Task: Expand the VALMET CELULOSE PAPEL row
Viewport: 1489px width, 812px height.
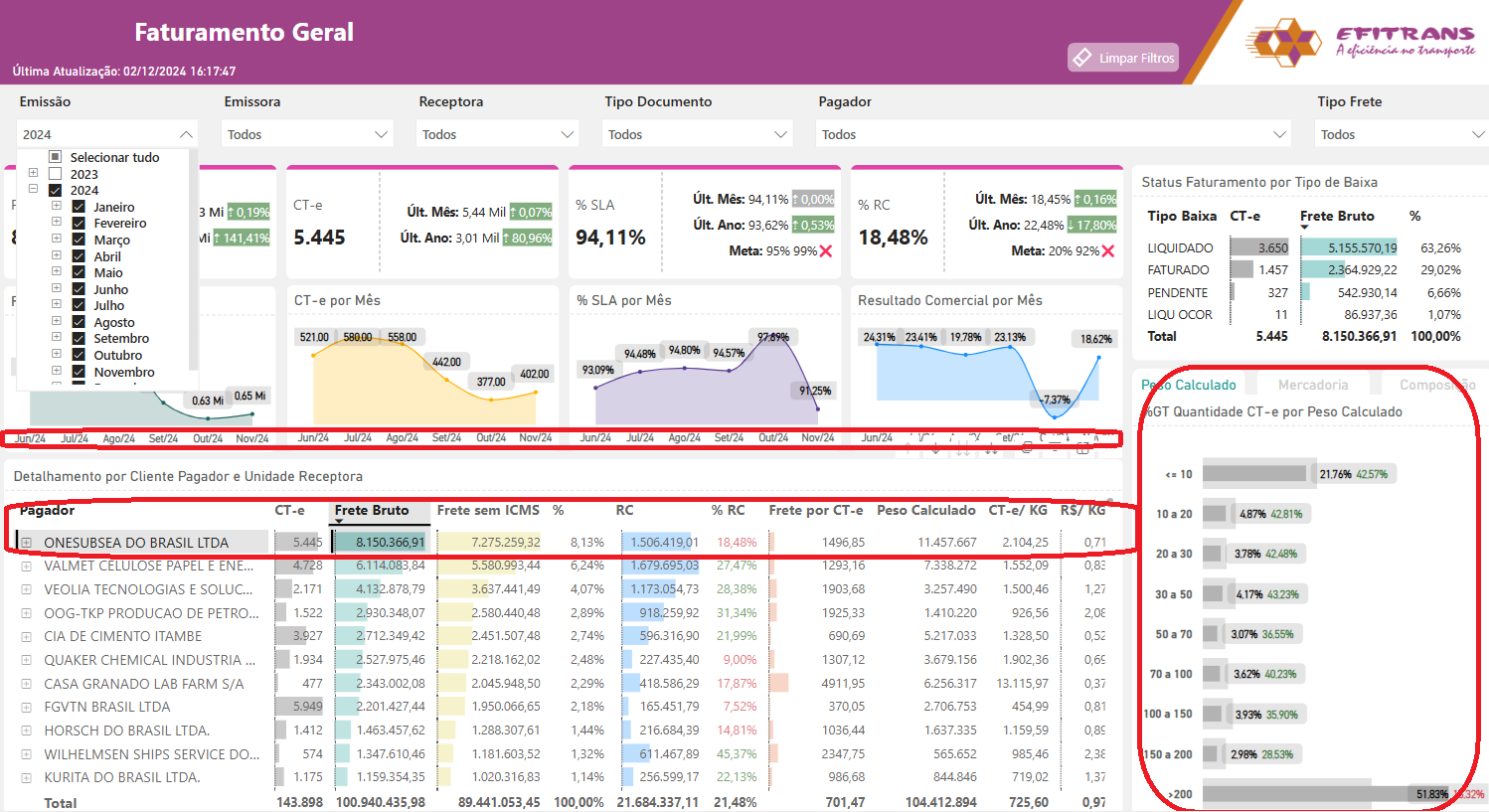Action: [27, 566]
